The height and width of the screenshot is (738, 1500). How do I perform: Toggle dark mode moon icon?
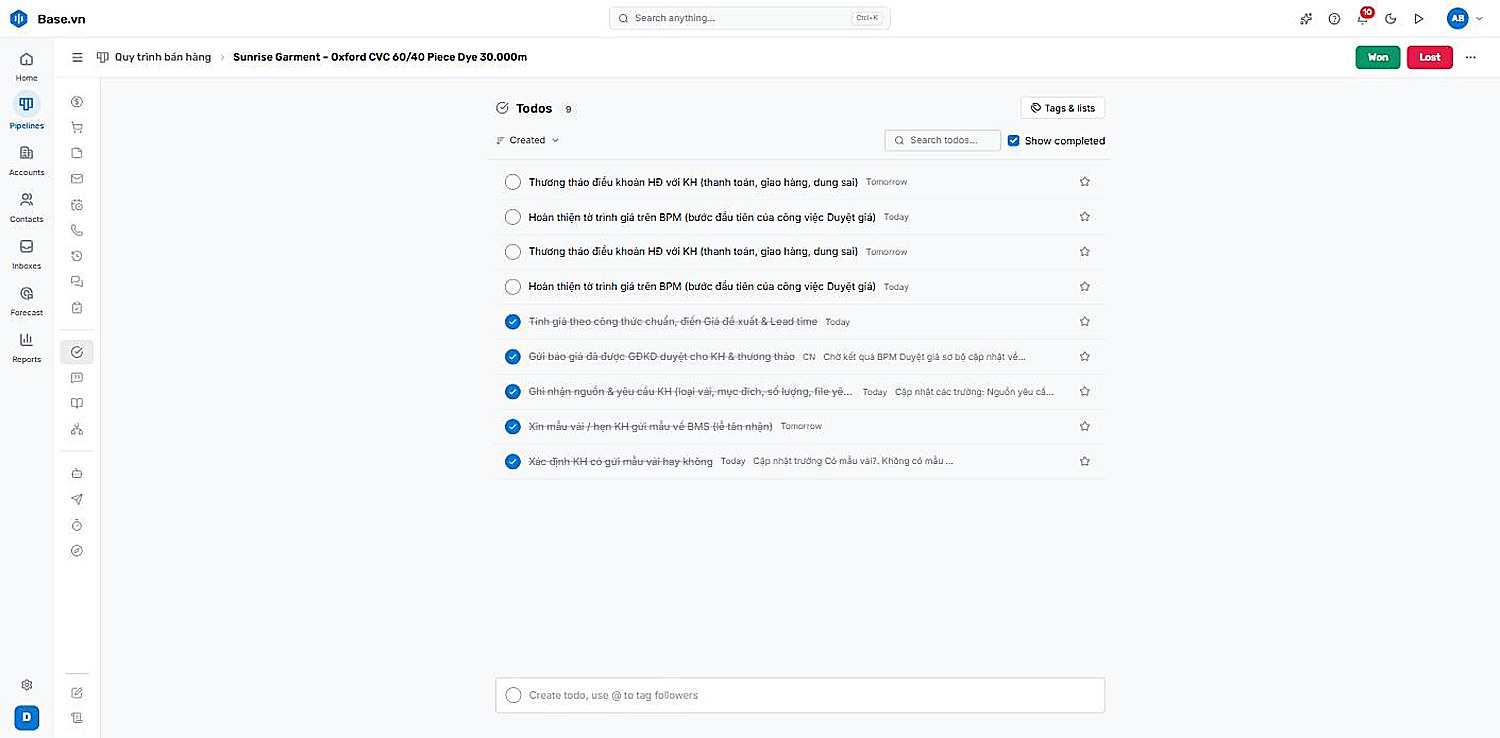[1390, 18]
